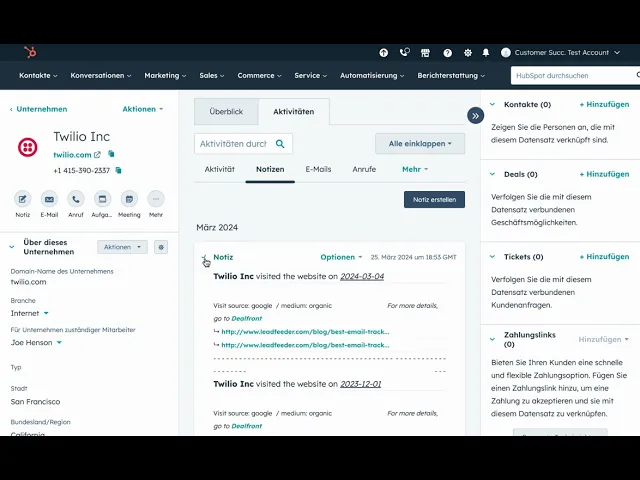Image resolution: width=640 pixels, height=480 pixels.
Task: Collapse the Über dieses Unternehmen section
Action: (x=12, y=247)
